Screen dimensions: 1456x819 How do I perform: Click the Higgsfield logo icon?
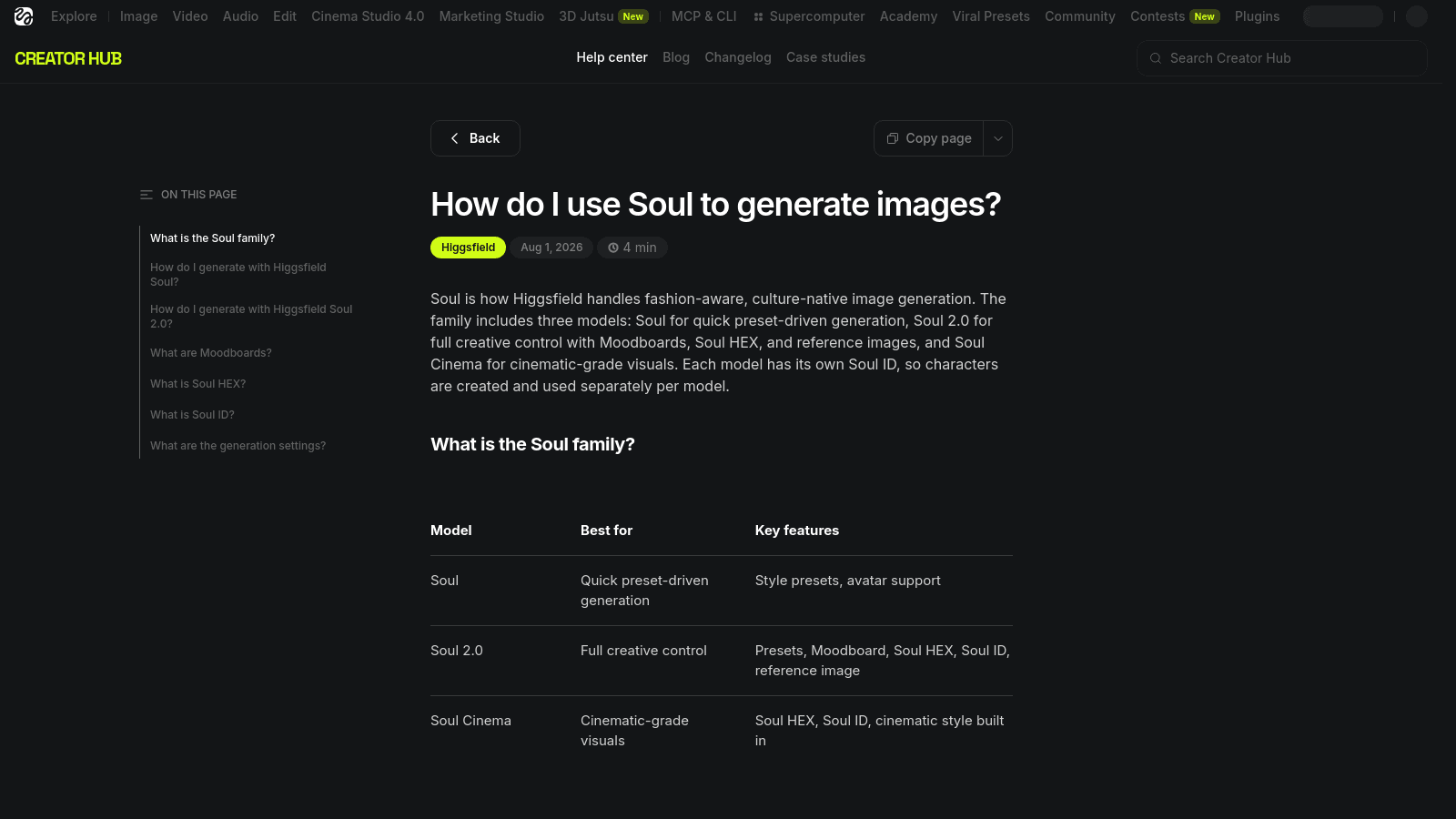click(24, 16)
